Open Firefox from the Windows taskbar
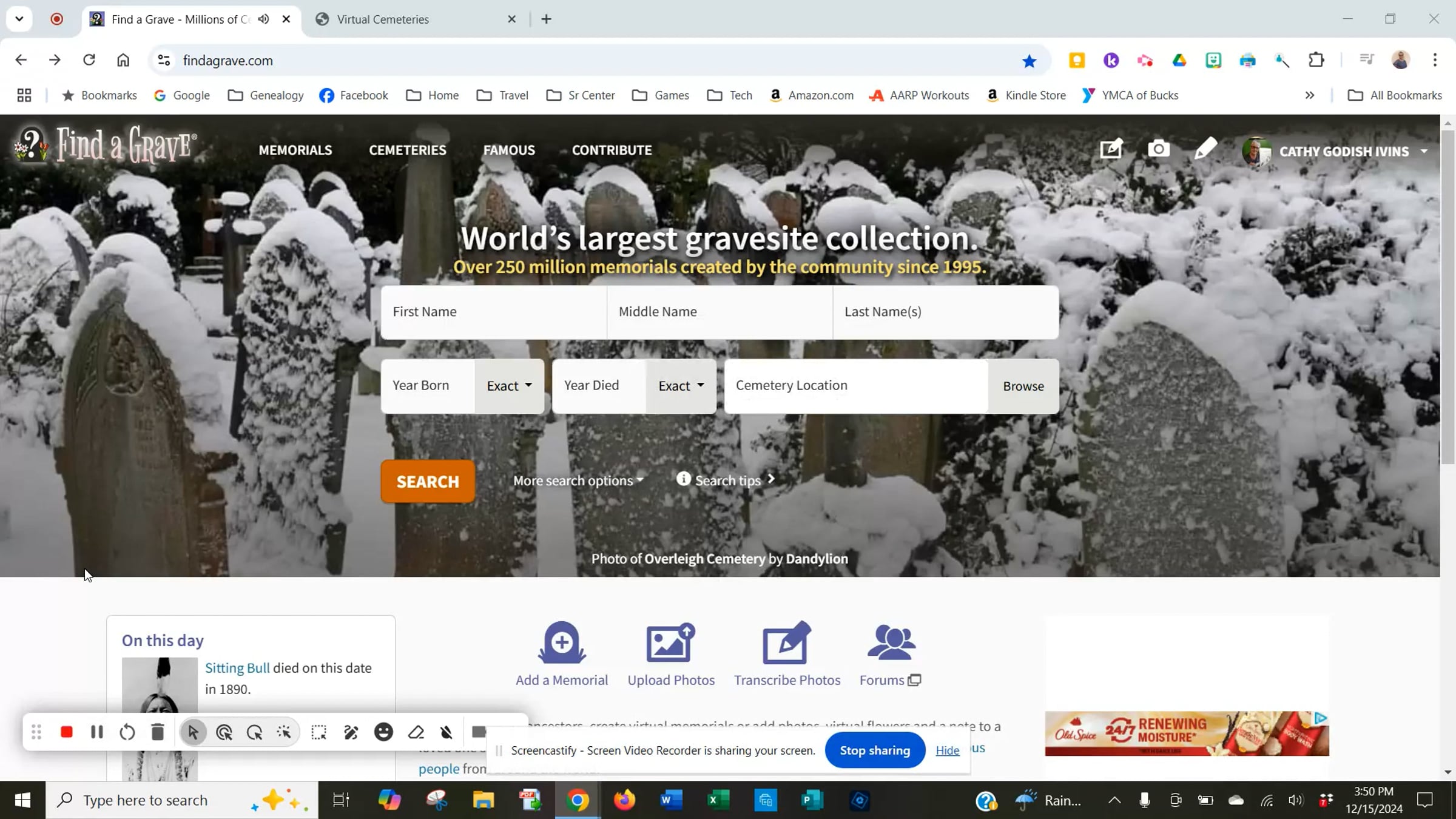The image size is (1456, 819). click(x=624, y=800)
